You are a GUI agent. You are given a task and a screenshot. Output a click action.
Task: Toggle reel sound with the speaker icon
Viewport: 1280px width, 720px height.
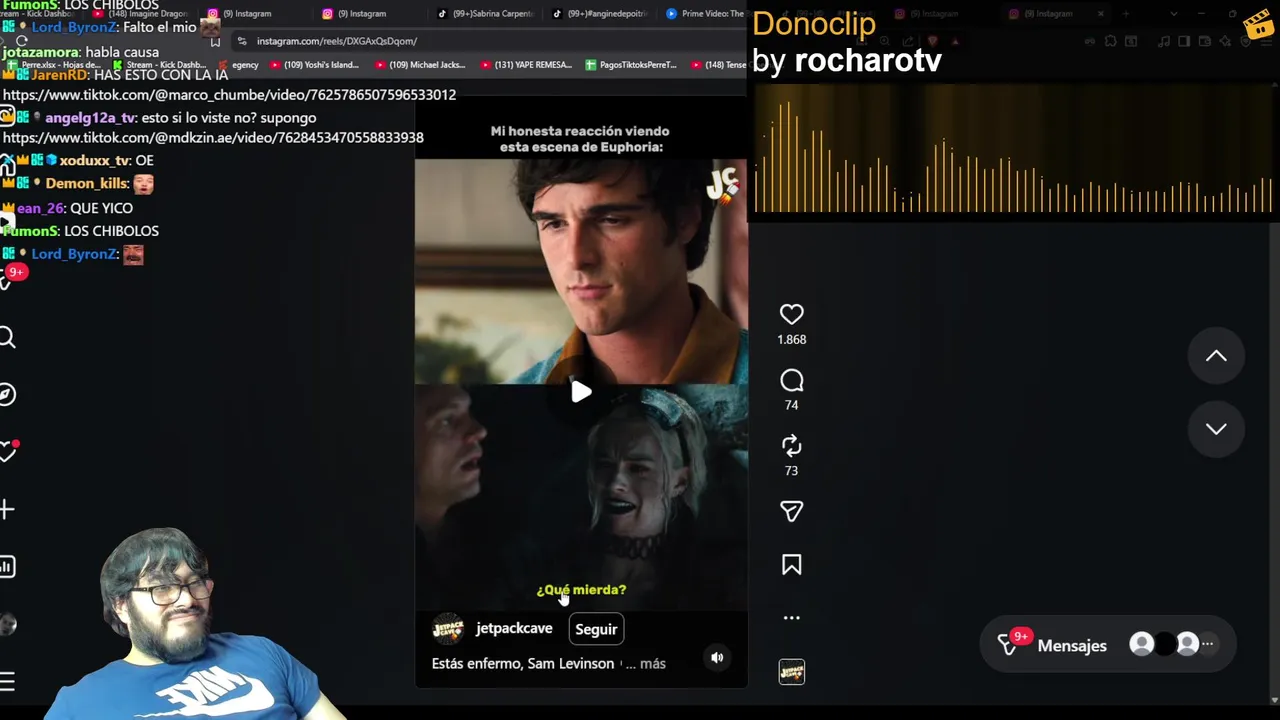(717, 657)
